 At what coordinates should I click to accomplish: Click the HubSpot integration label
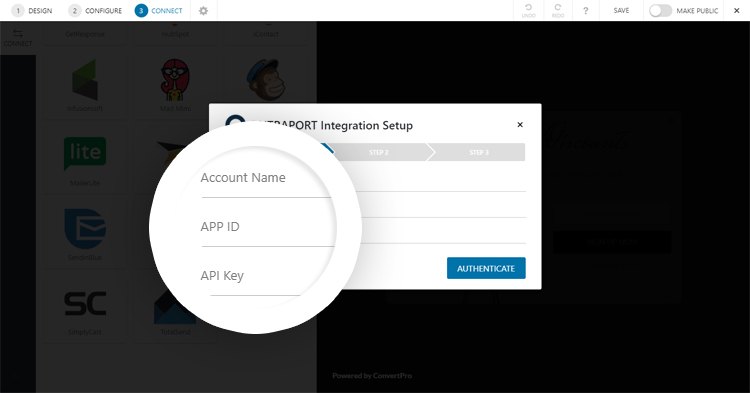click(x=176, y=34)
